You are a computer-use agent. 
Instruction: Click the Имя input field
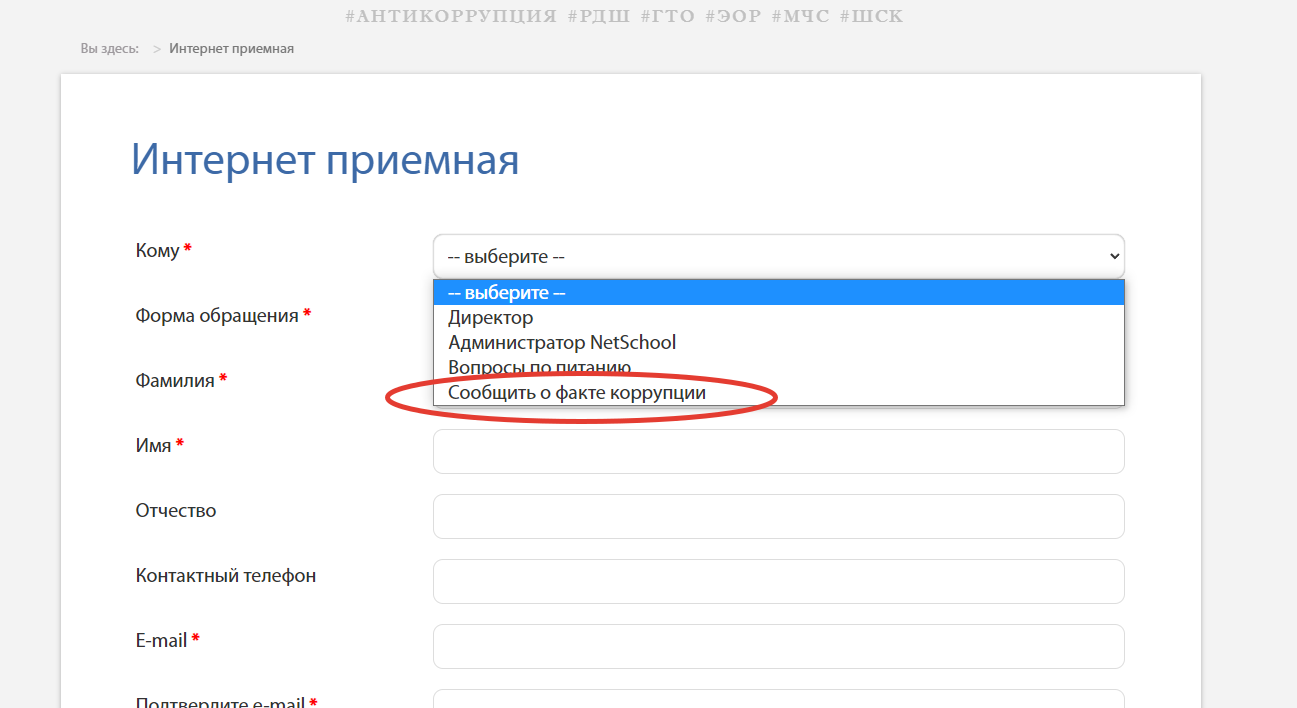pyautogui.click(x=778, y=451)
